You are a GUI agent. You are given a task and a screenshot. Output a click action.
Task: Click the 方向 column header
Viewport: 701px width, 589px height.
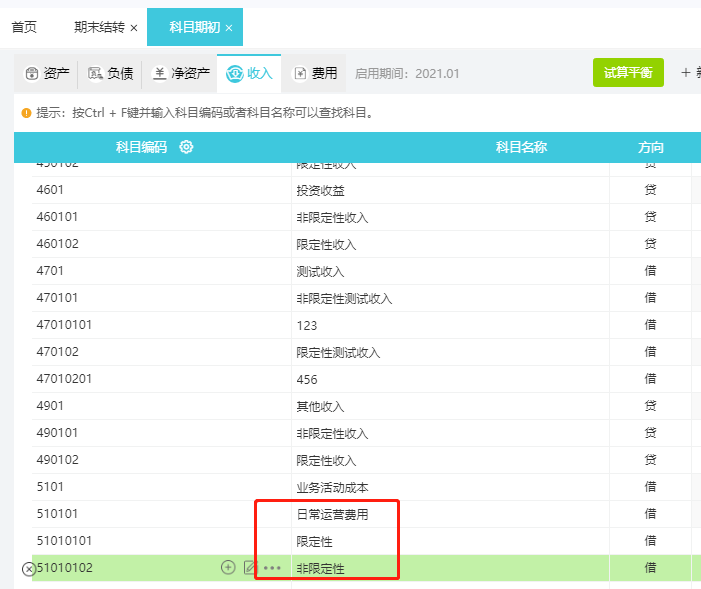tap(650, 147)
